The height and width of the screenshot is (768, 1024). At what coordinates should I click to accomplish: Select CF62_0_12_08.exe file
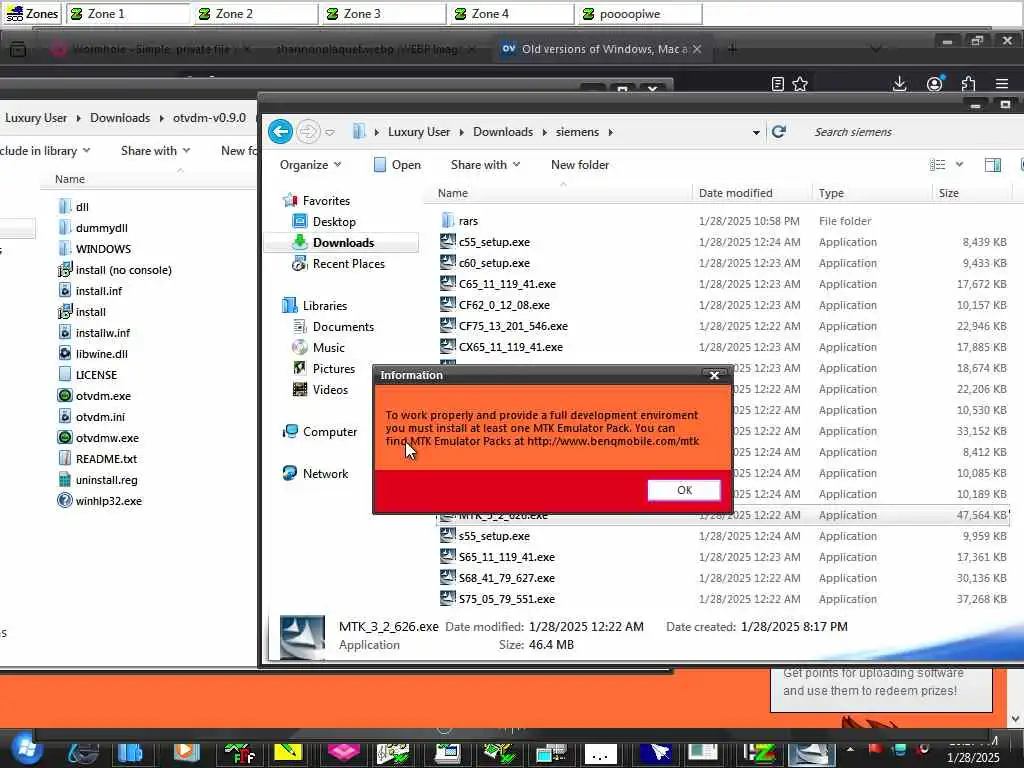tap(504, 304)
